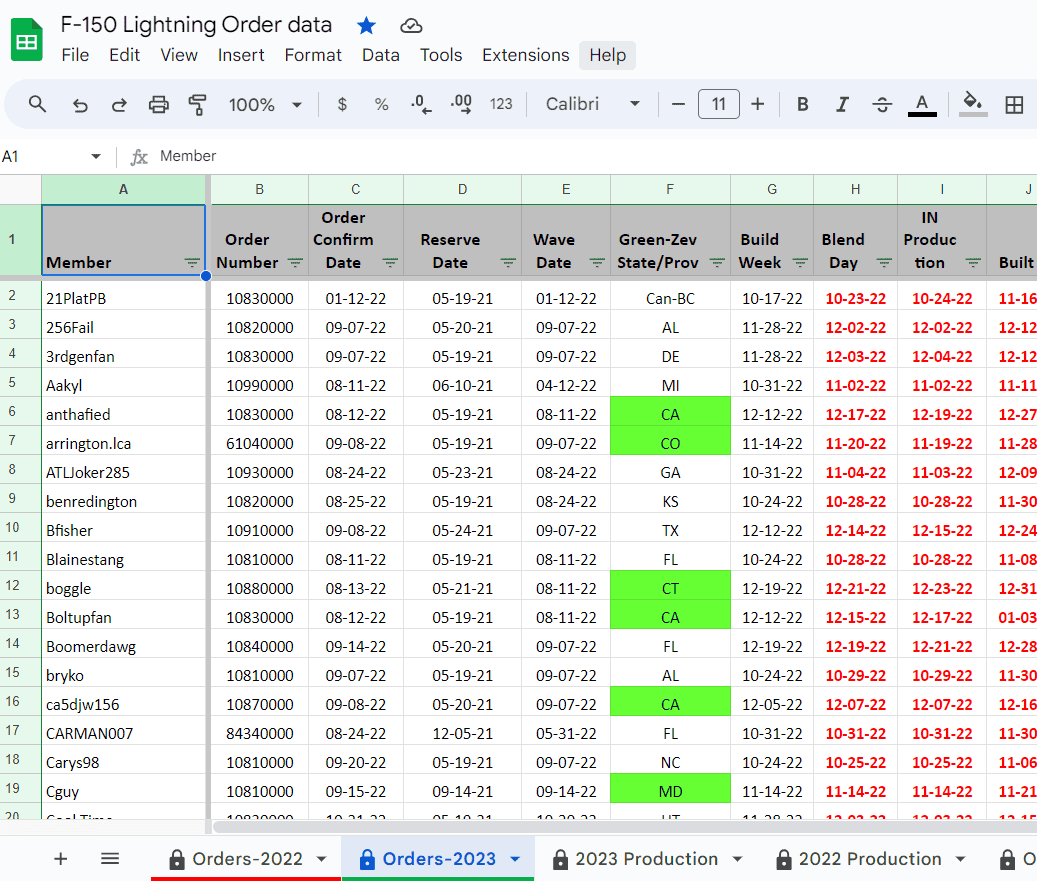Click the font size input field
This screenshot has height=881, width=1037.
(718, 104)
